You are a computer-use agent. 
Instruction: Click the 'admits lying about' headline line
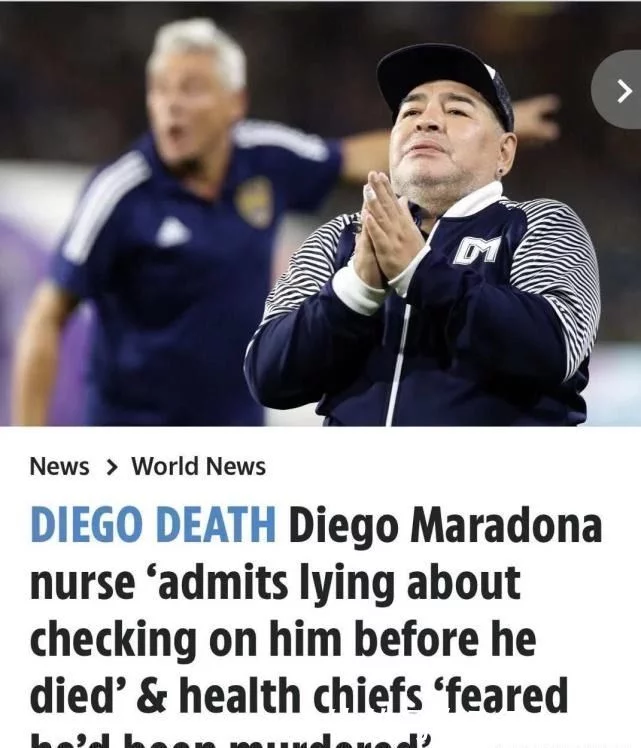pos(275,582)
